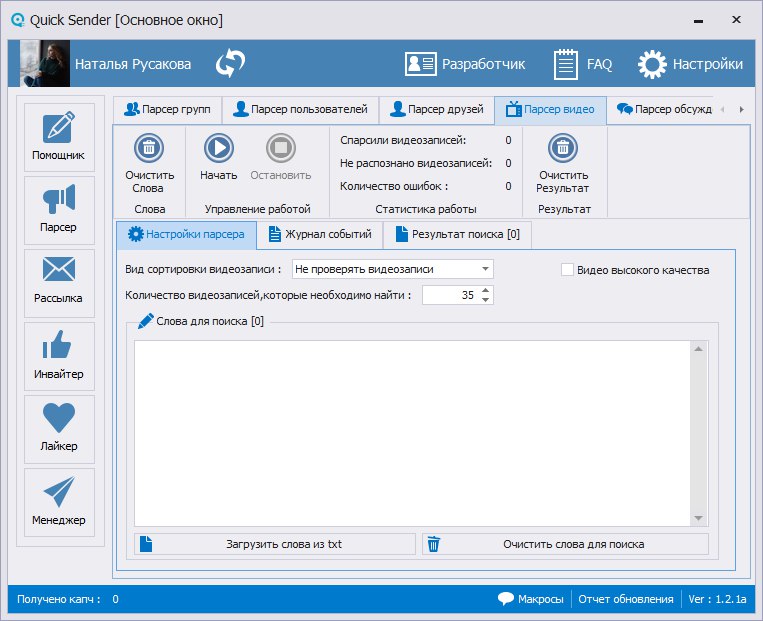Open the FAQ notepad icon

point(582,64)
